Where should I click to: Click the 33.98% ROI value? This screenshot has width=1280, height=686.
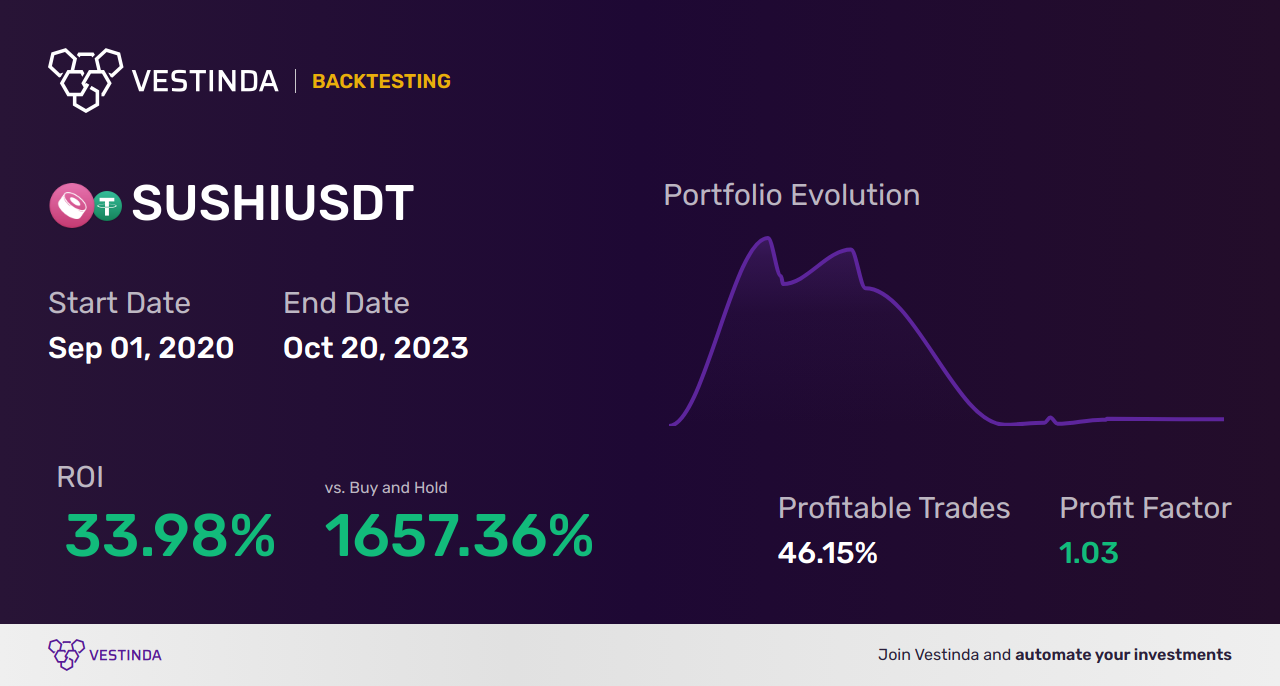(x=170, y=537)
